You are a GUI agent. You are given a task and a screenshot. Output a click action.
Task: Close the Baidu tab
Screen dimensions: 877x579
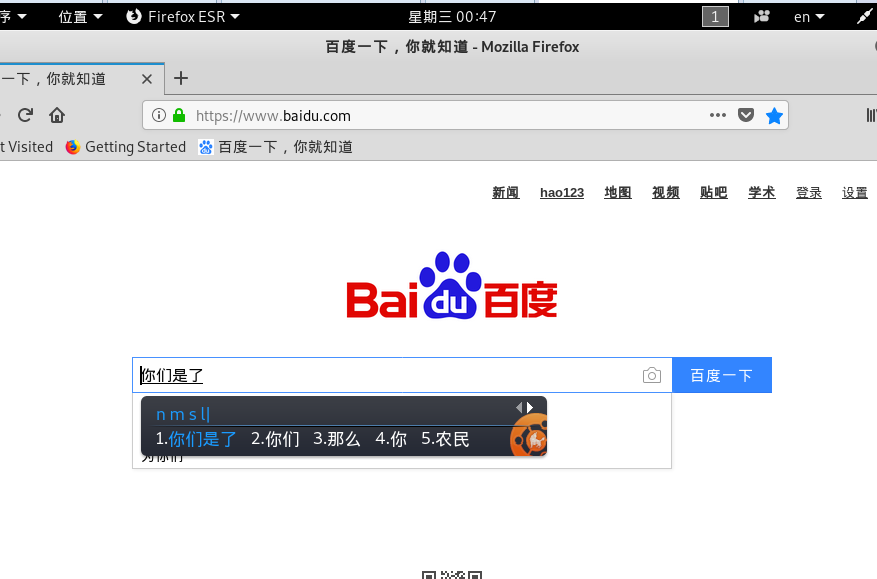[x=147, y=79]
